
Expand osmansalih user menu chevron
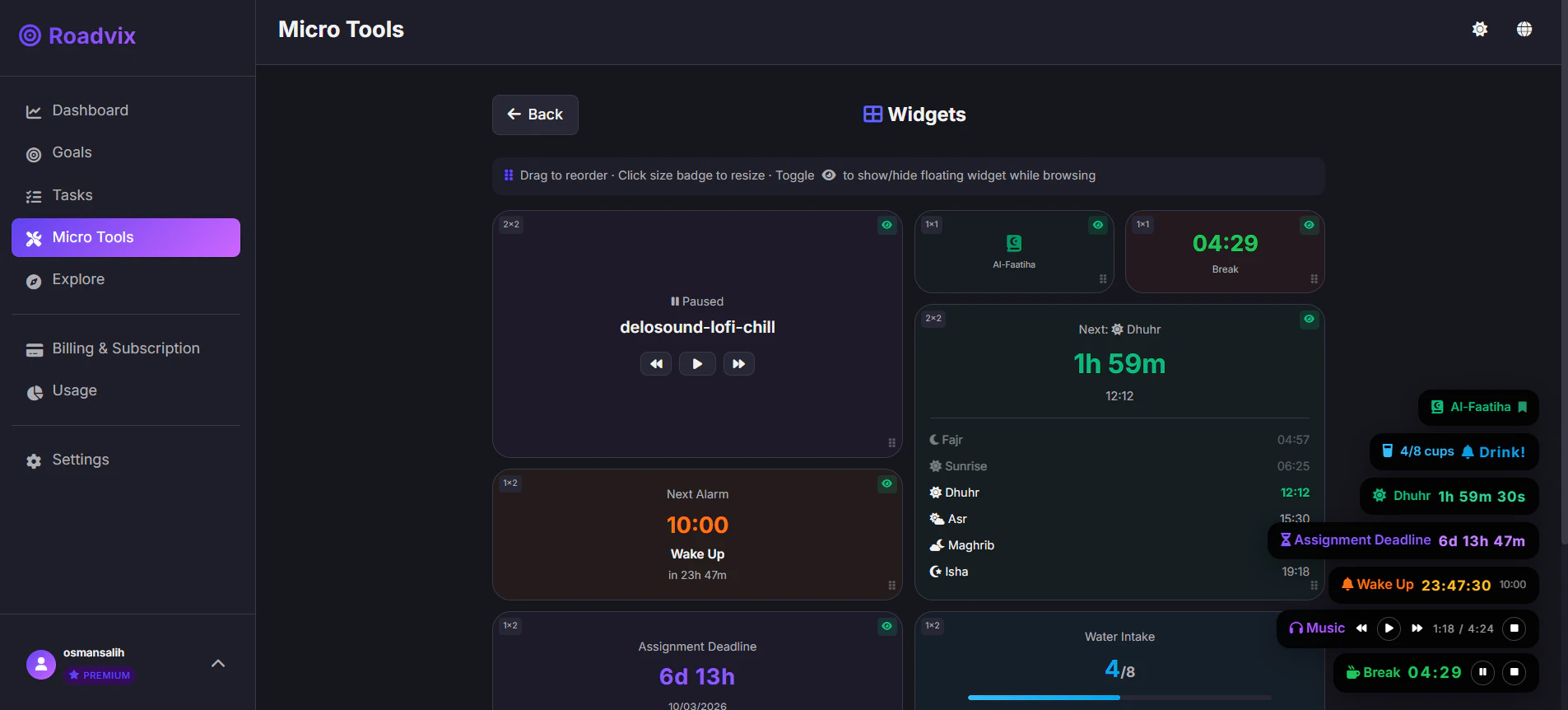point(218,663)
